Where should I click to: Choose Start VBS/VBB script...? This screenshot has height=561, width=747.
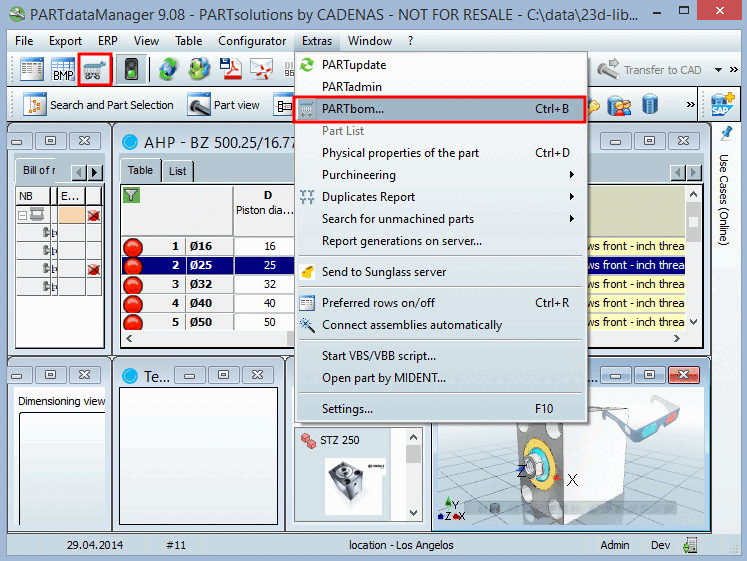coord(440,356)
